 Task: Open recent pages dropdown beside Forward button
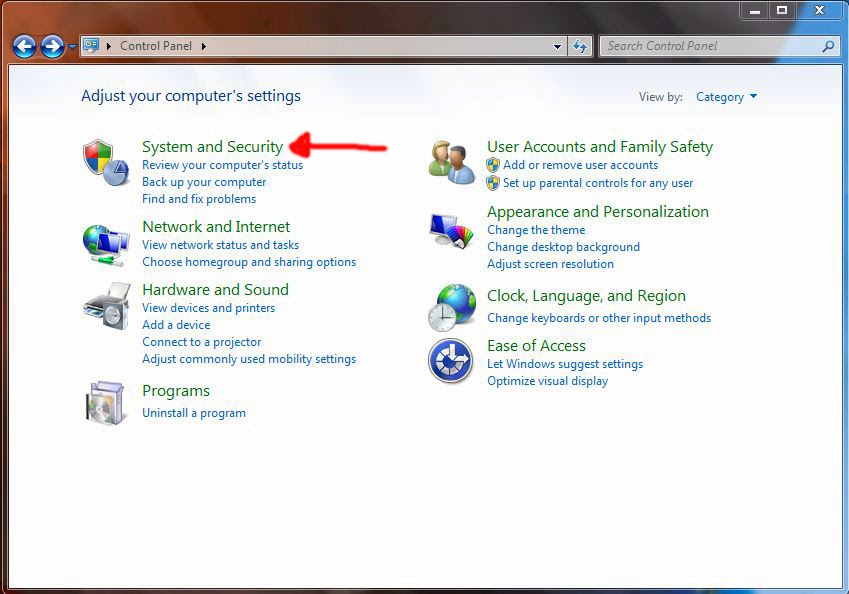pos(72,47)
